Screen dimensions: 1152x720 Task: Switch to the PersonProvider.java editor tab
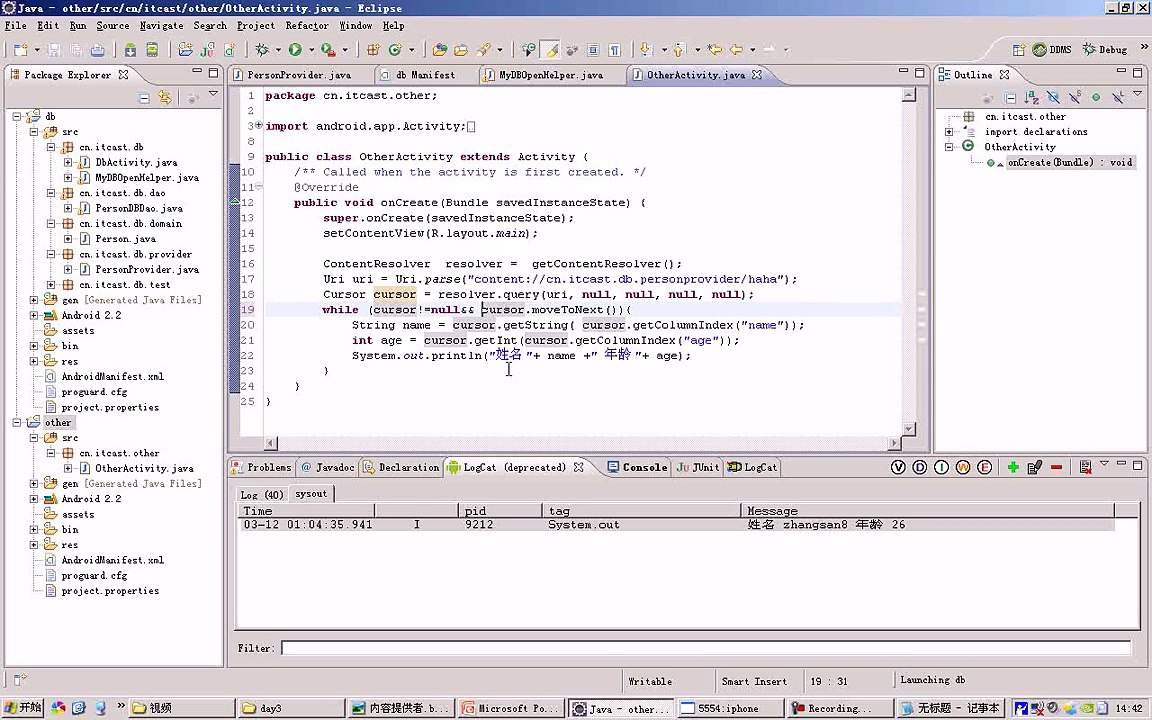(x=298, y=75)
